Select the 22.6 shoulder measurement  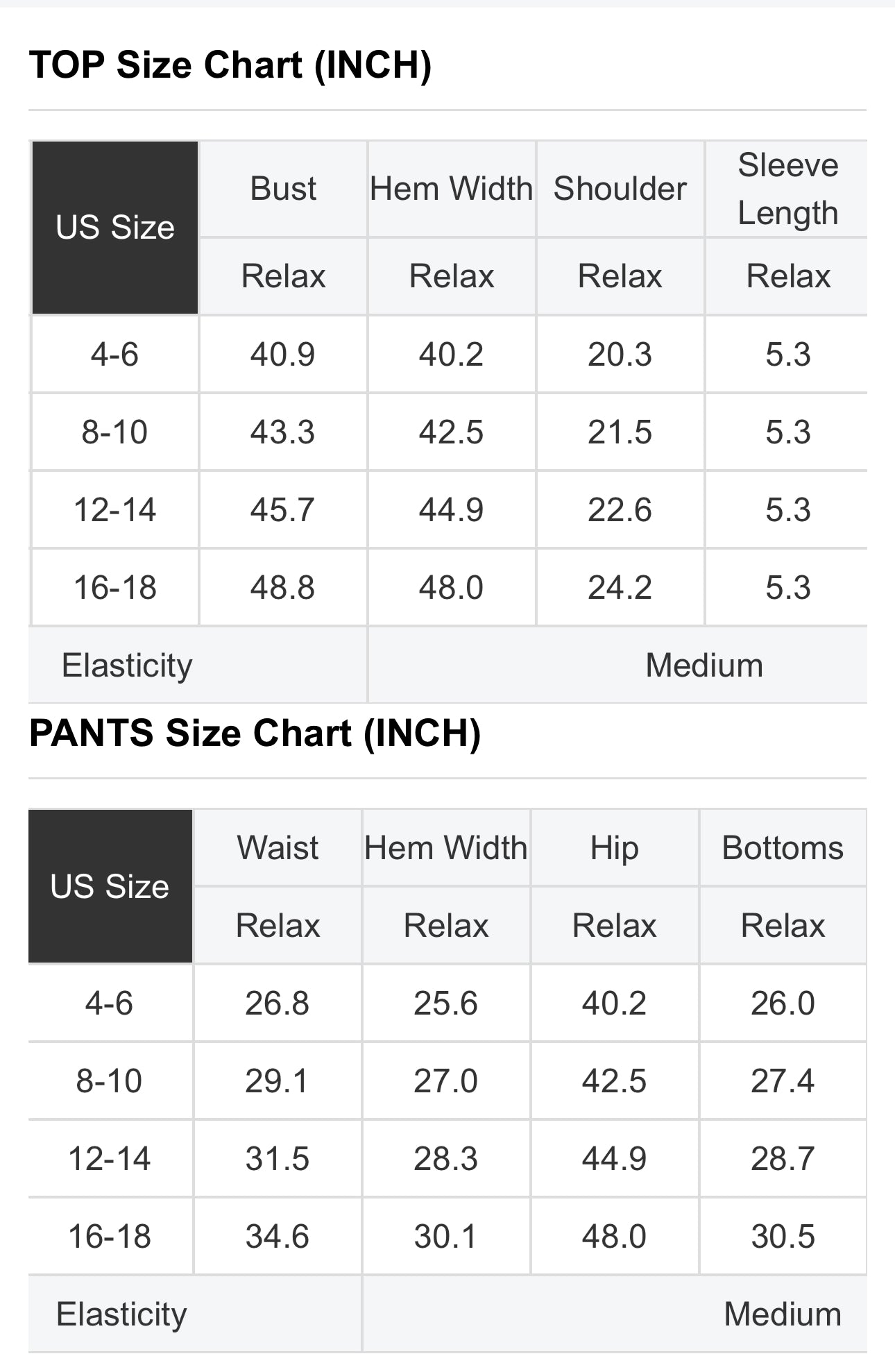click(x=620, y=510)
